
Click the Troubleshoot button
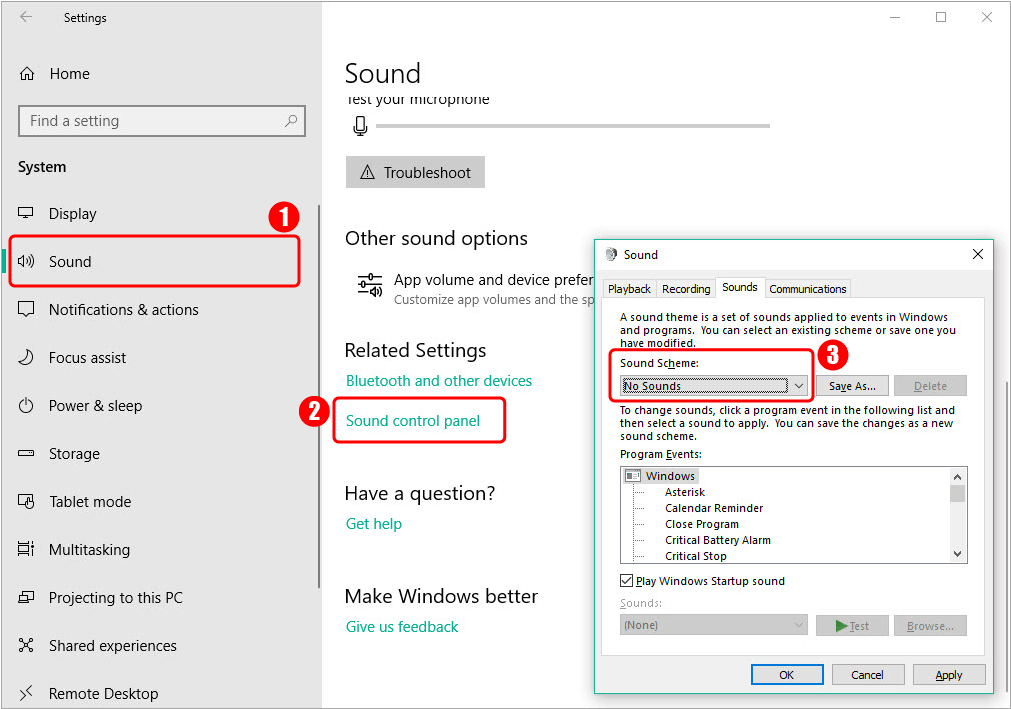(415, 172)
